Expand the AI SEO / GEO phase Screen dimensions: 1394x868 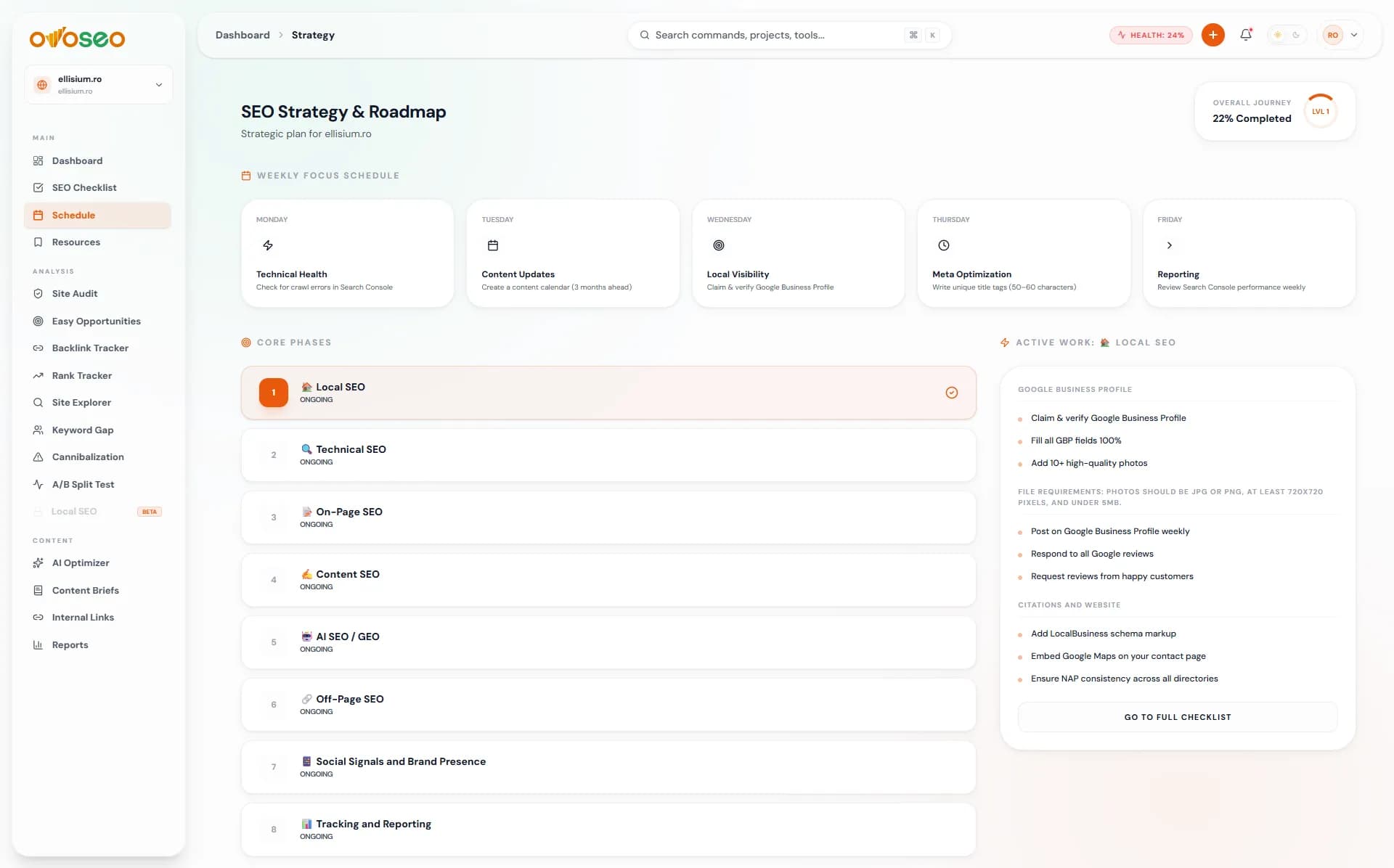(608, 642)
